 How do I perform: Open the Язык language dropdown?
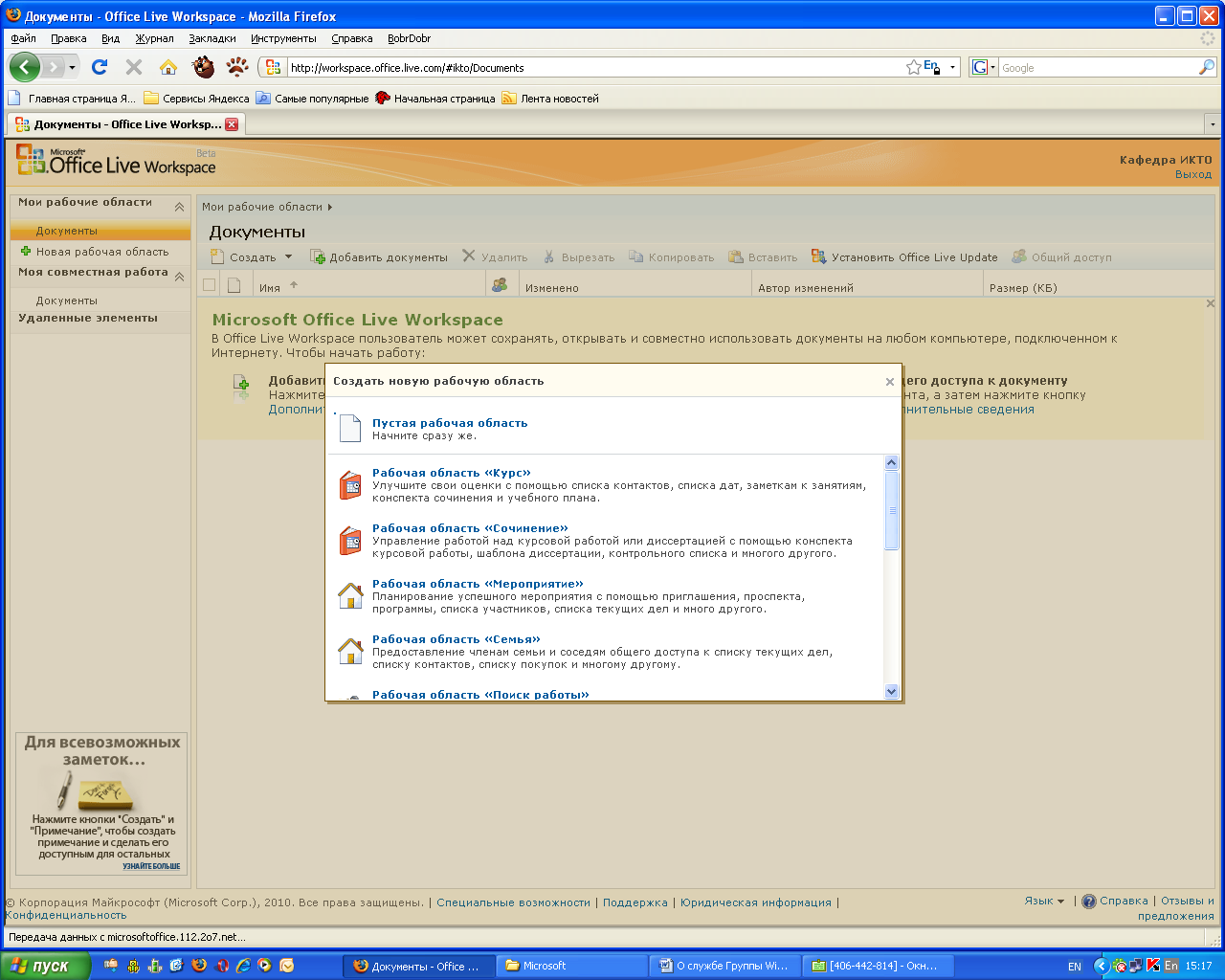click(1044, 901)
